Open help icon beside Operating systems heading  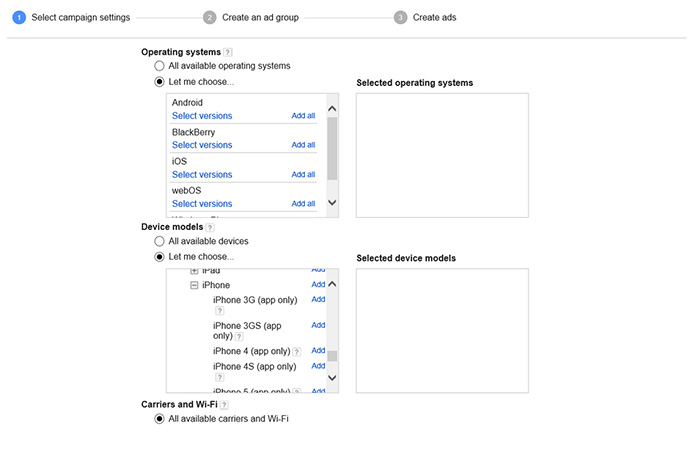click(x=228, y=52)
